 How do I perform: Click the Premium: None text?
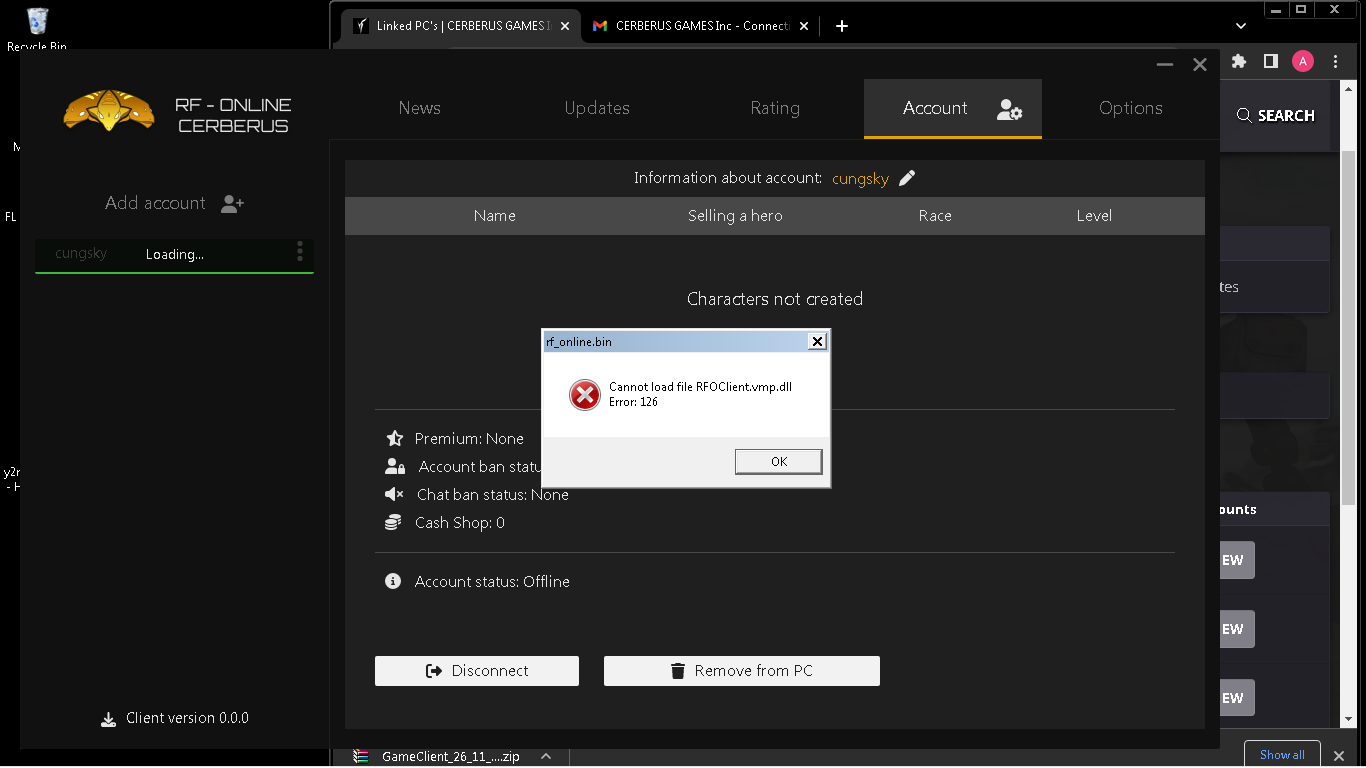pos(469,438)
